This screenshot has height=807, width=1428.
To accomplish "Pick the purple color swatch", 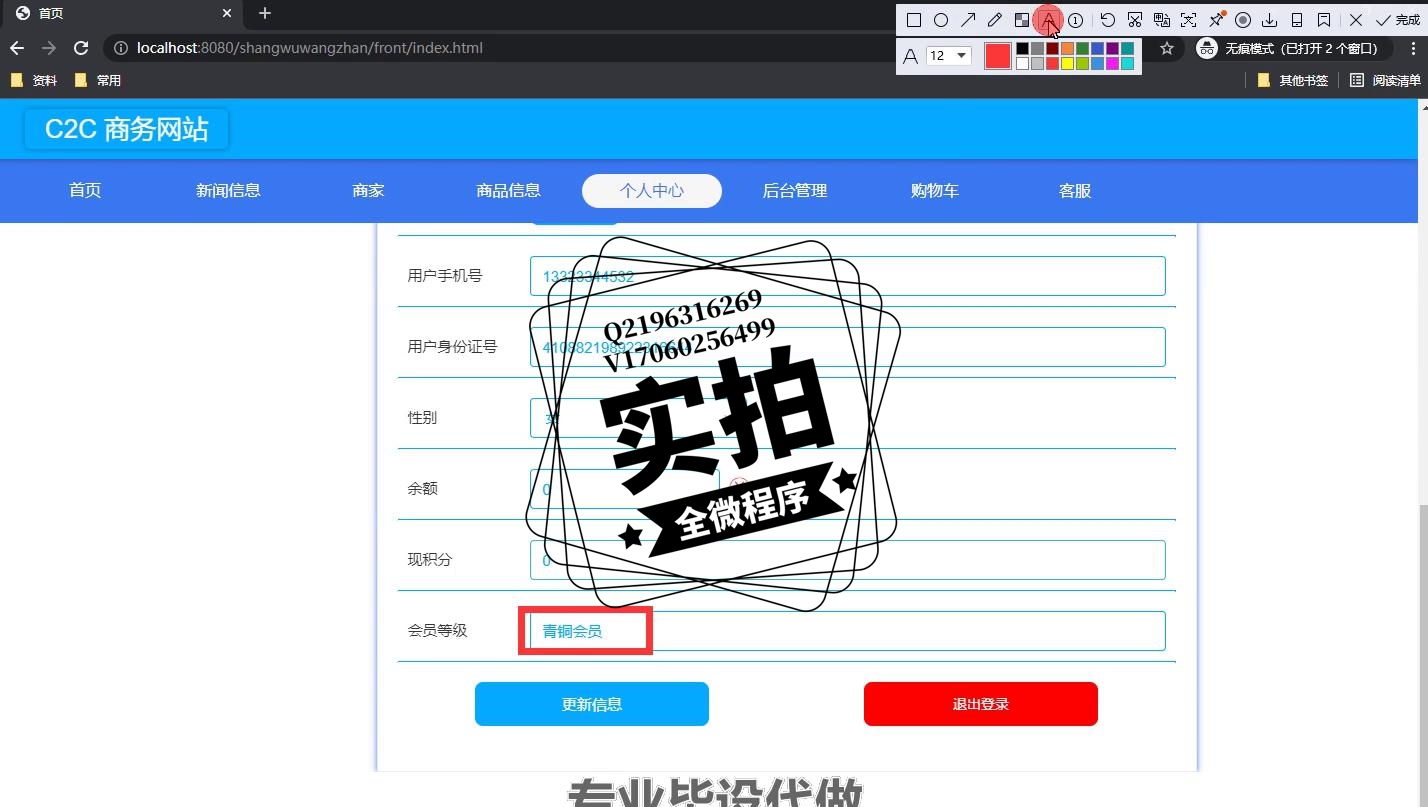I will click(x=1112, y=48).
